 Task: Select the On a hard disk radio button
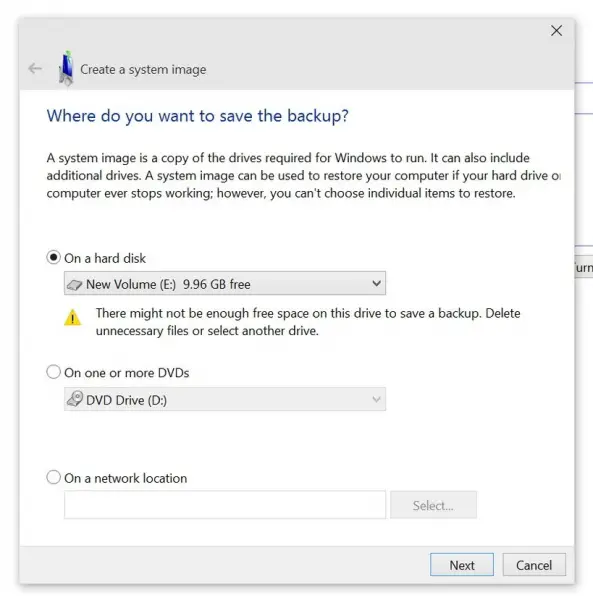click(x=54, y=258)
